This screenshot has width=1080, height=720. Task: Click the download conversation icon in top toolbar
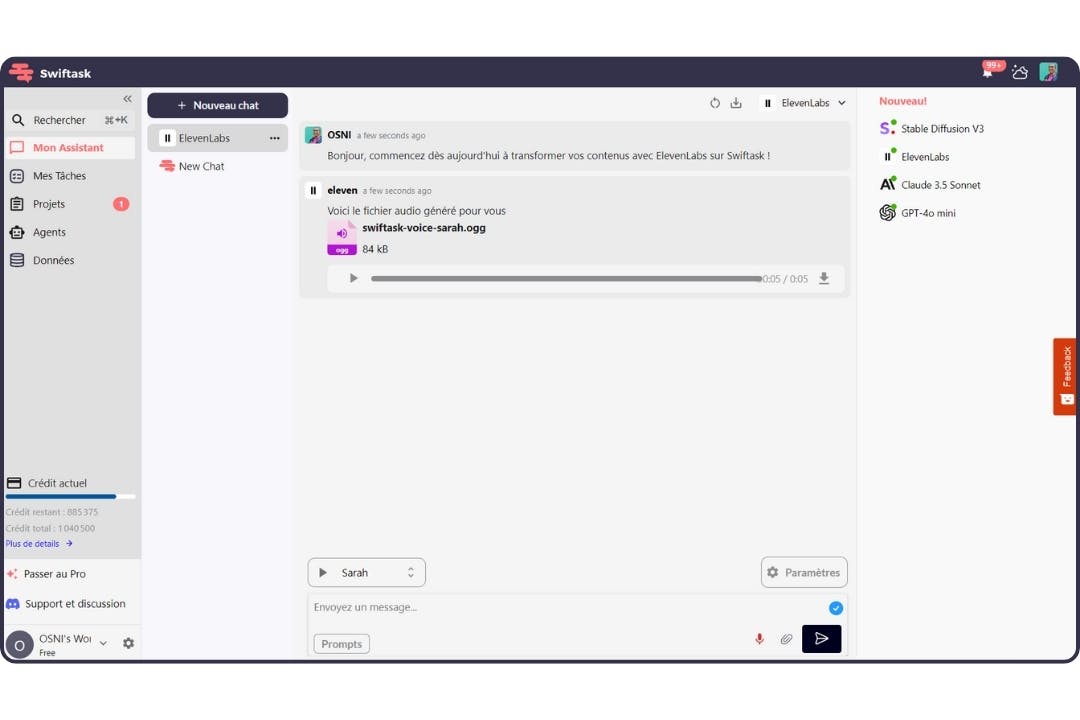(736, 103)
